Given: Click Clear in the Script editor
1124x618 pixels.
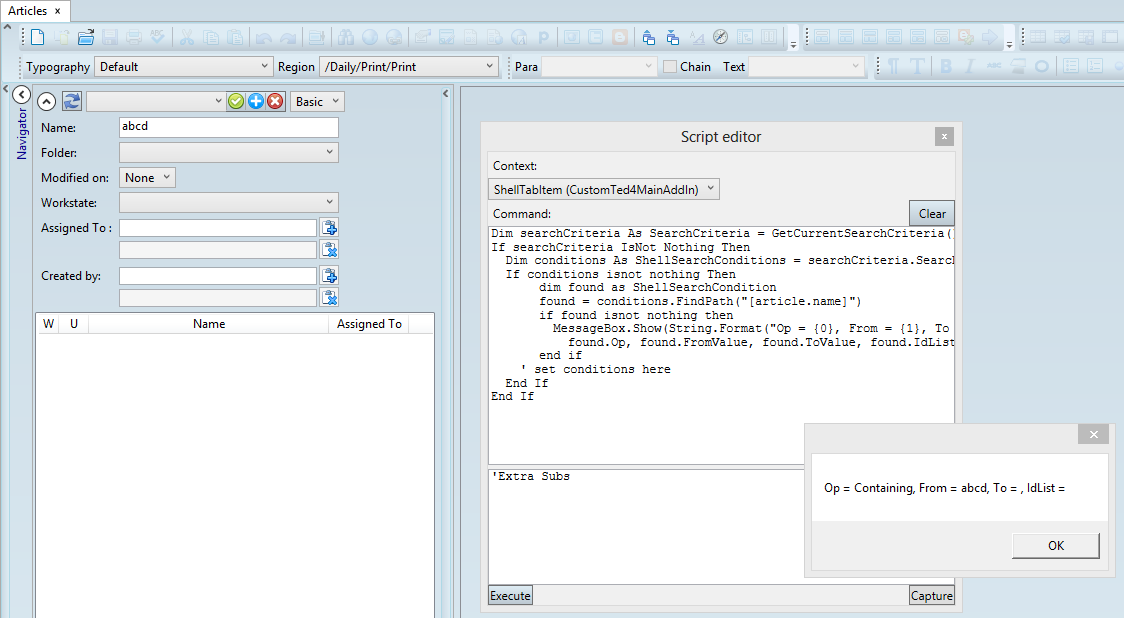Looking at the screenshot, I should point(932,214).
